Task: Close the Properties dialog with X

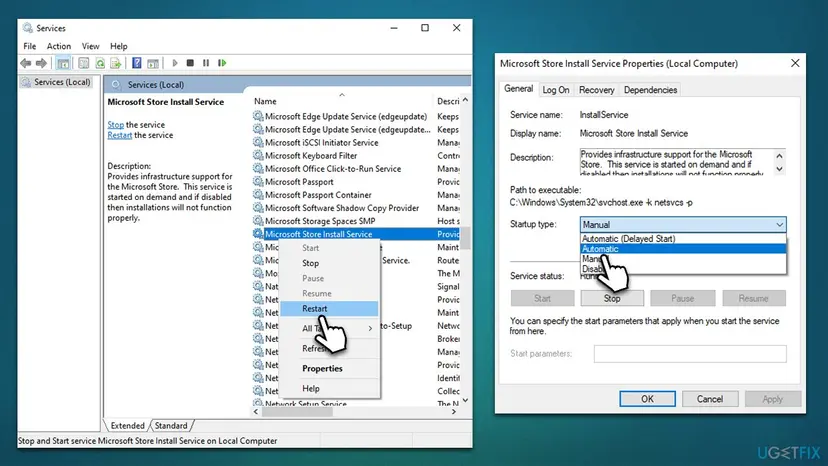Action: pyautogui.click(x=795, y=63)
